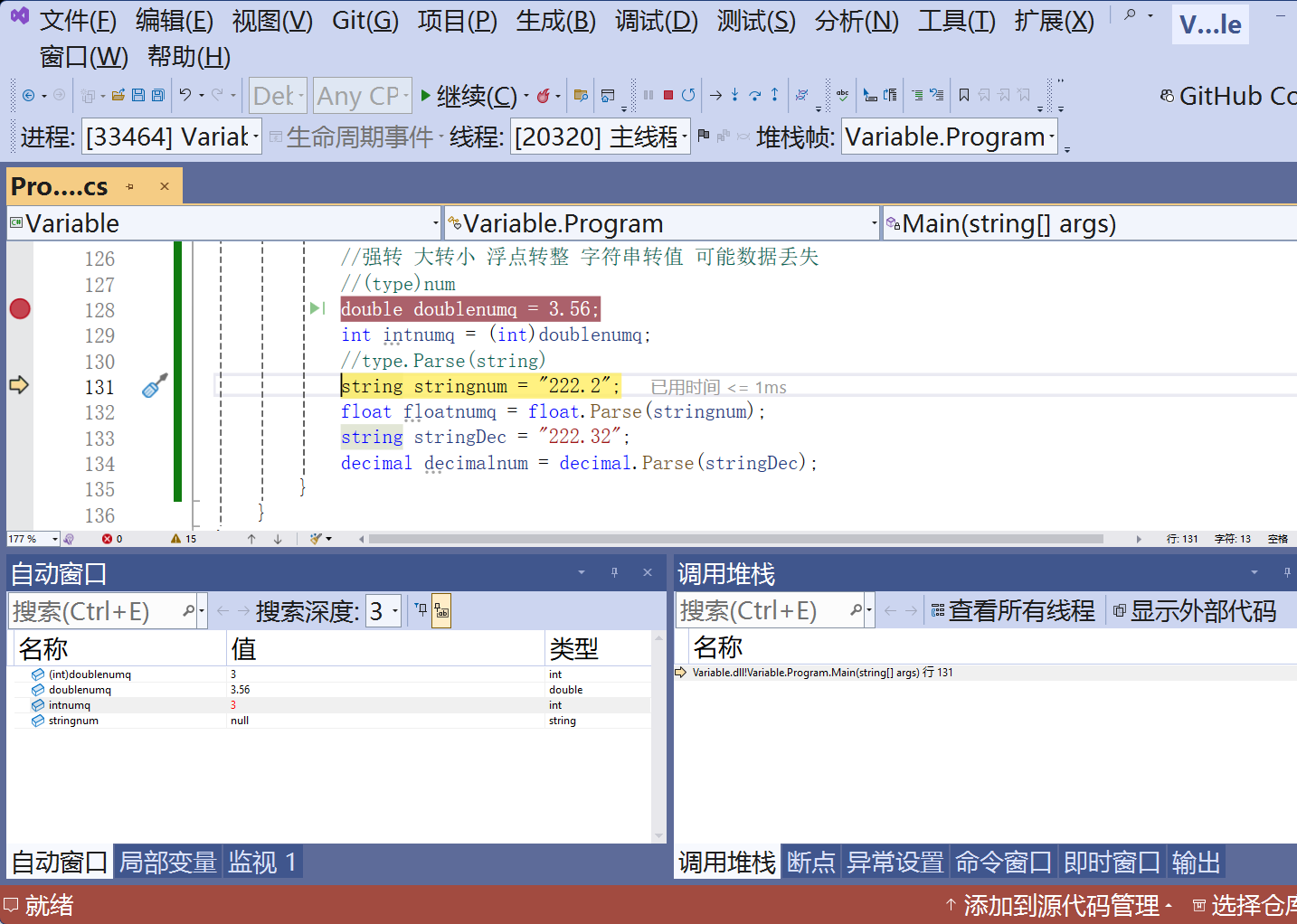Pin the Call Stack window
The width and height of the screenshot is (1297, 924).
tap(1286, 572)
